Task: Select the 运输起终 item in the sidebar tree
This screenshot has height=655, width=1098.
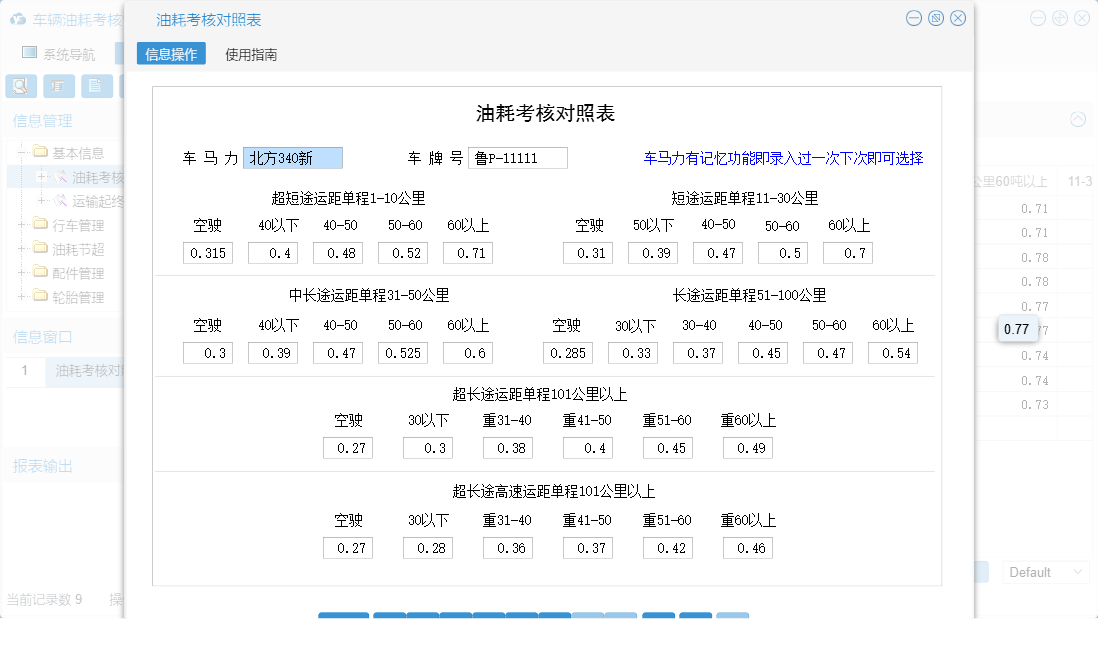Action: (97, 200)
